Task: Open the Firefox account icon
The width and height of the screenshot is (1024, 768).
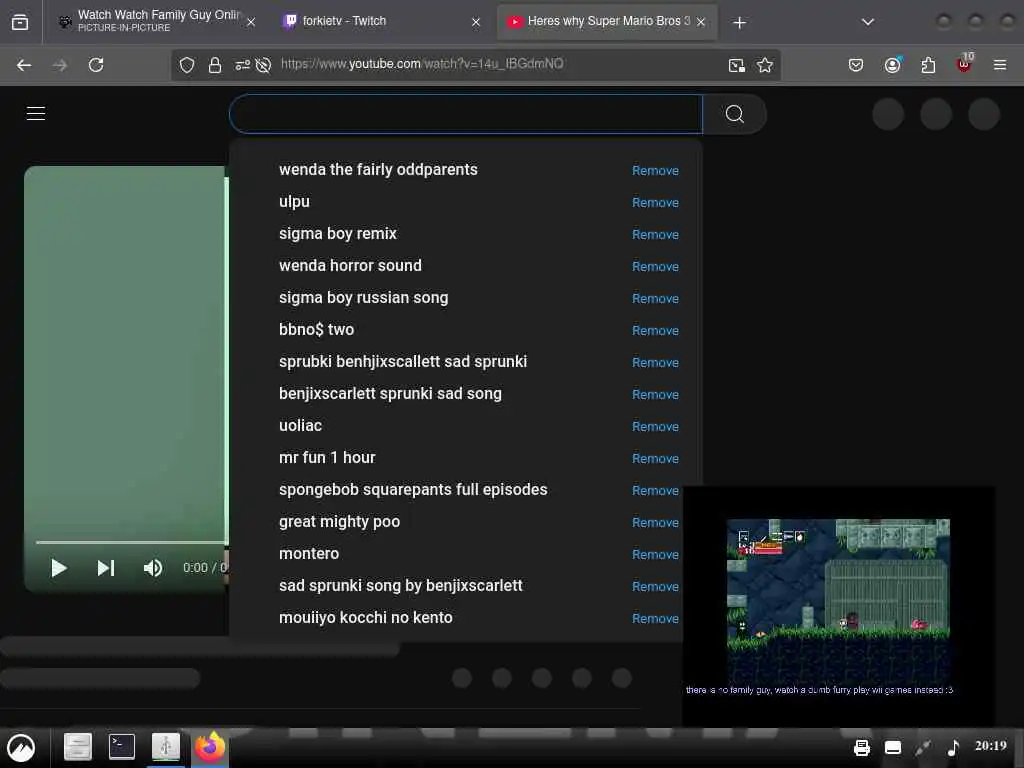Action: pyautogui.click(x=892, y=65)
